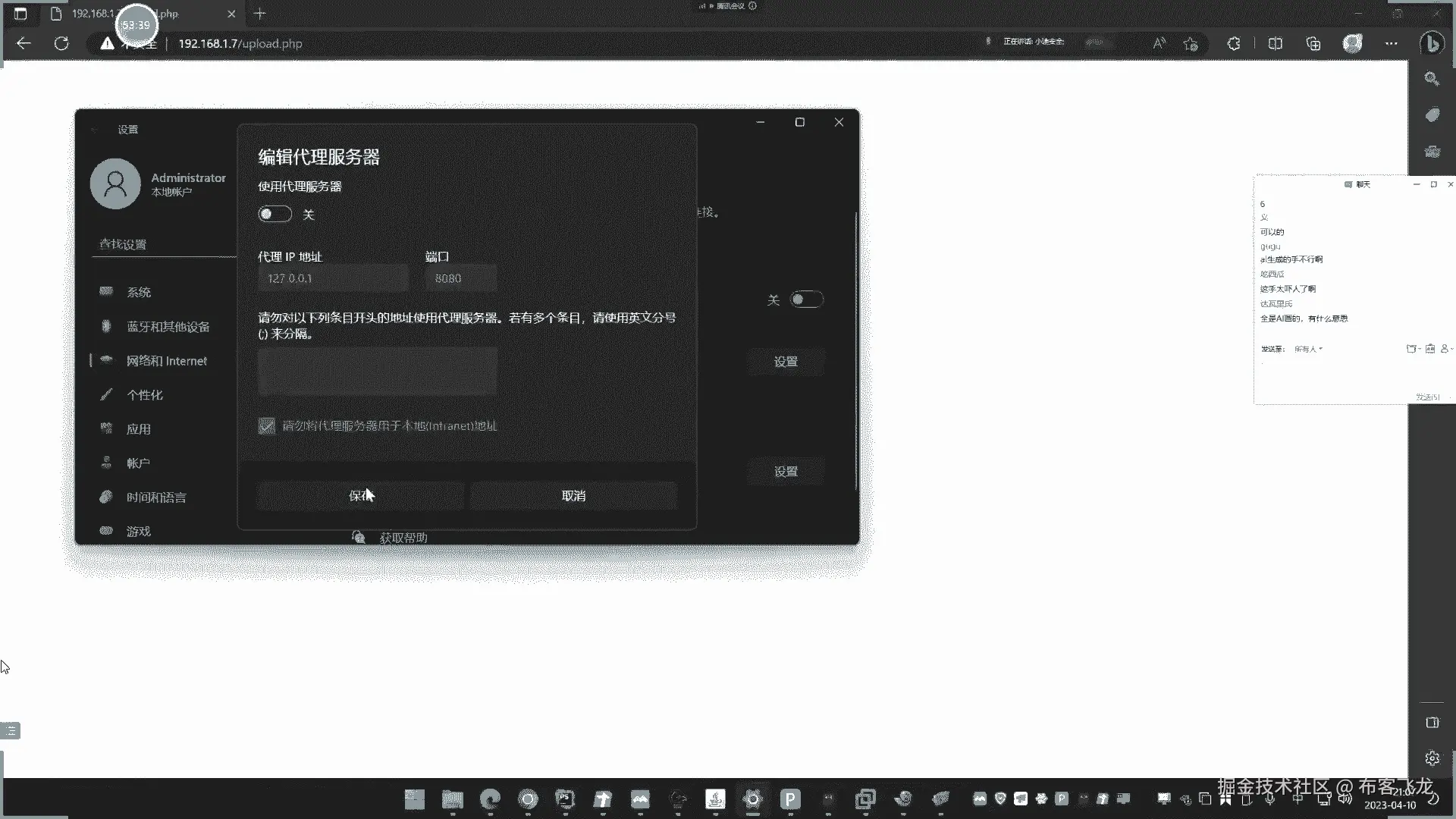Open the browser more options menu

coord(1391,43)
